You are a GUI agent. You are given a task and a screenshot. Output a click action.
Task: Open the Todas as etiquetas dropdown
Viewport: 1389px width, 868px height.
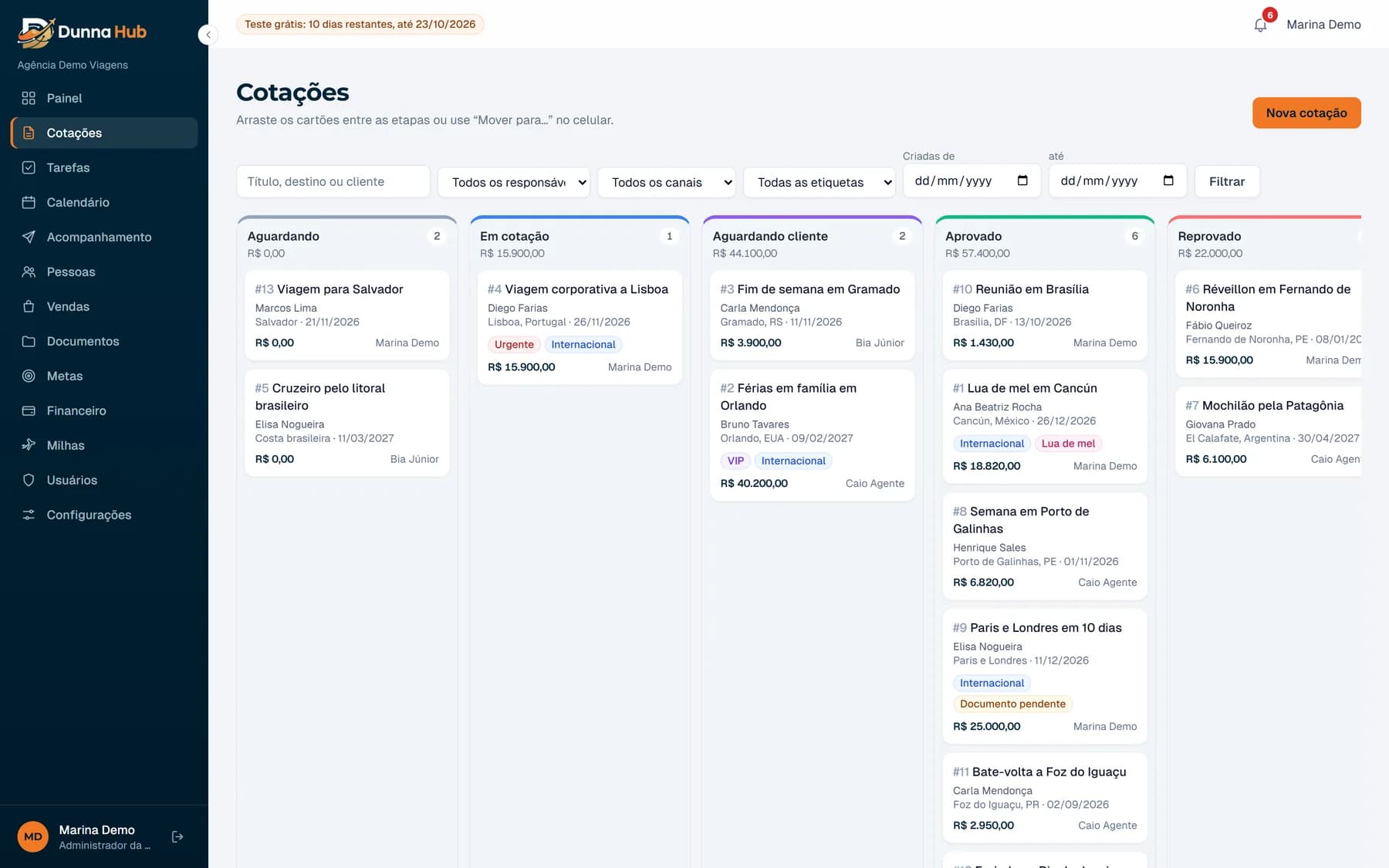819,182
